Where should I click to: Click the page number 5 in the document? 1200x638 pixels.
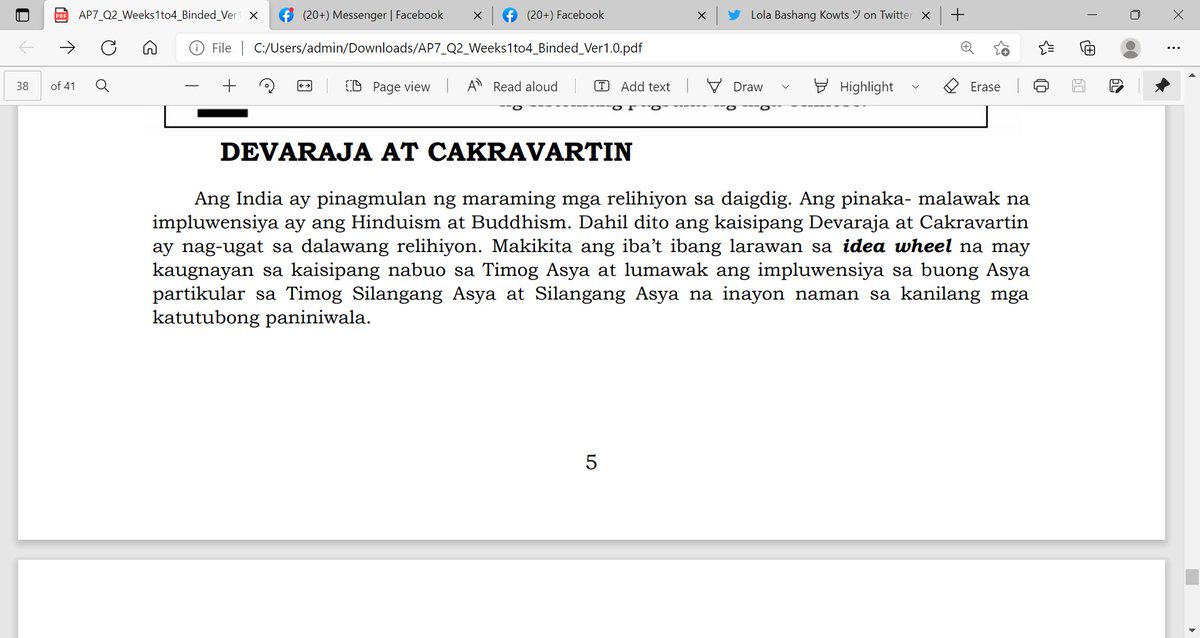pos(591,463)
